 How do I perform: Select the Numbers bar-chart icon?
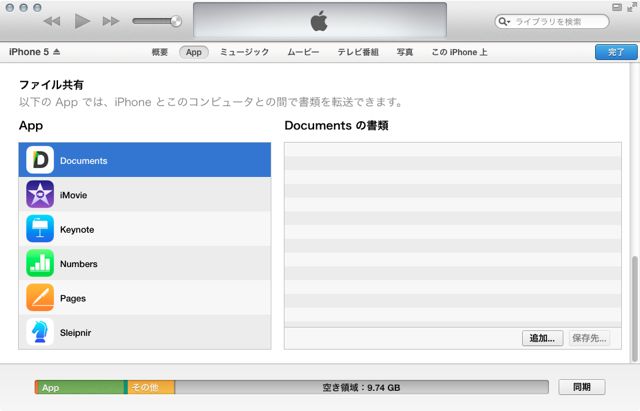pyautogui.click(x=40, y=263)
